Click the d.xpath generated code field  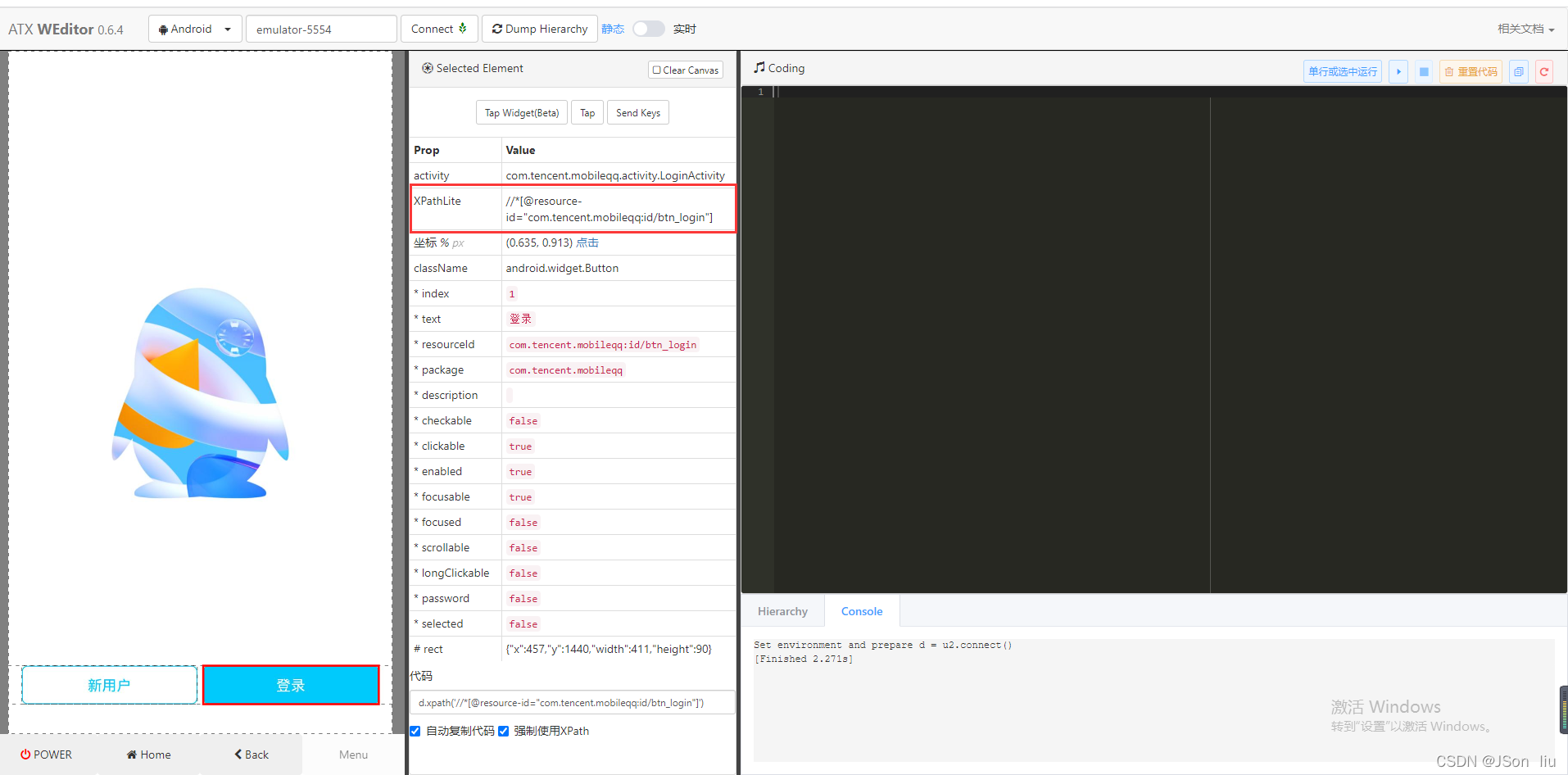click(572, 703)
